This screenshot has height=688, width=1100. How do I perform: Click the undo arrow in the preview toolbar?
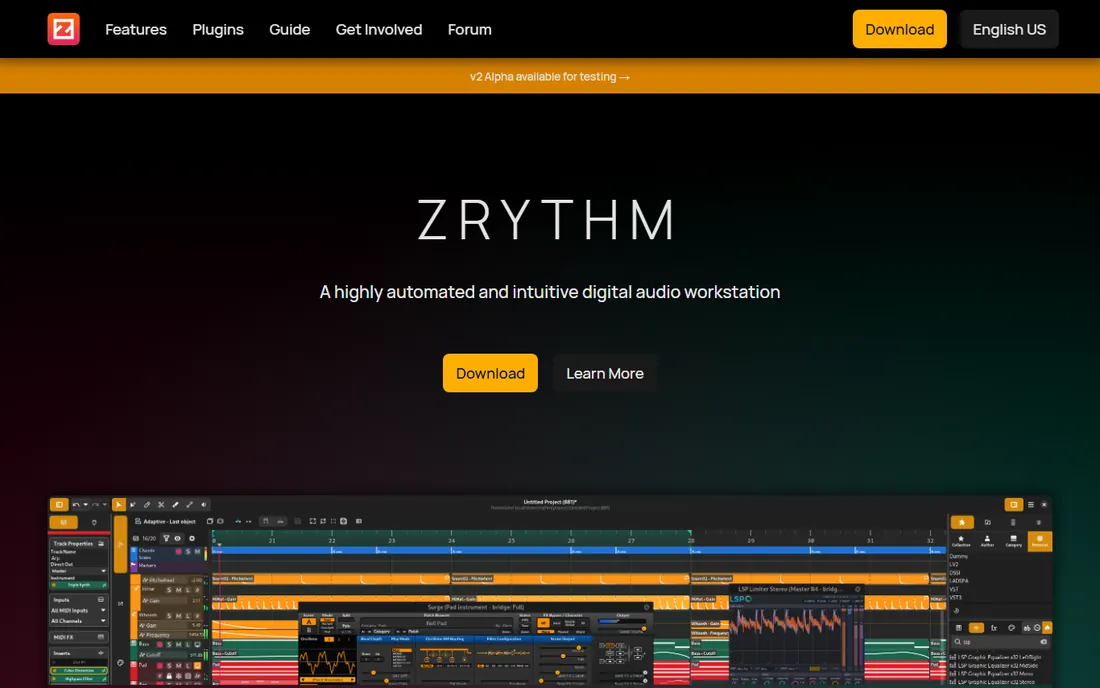76,505
